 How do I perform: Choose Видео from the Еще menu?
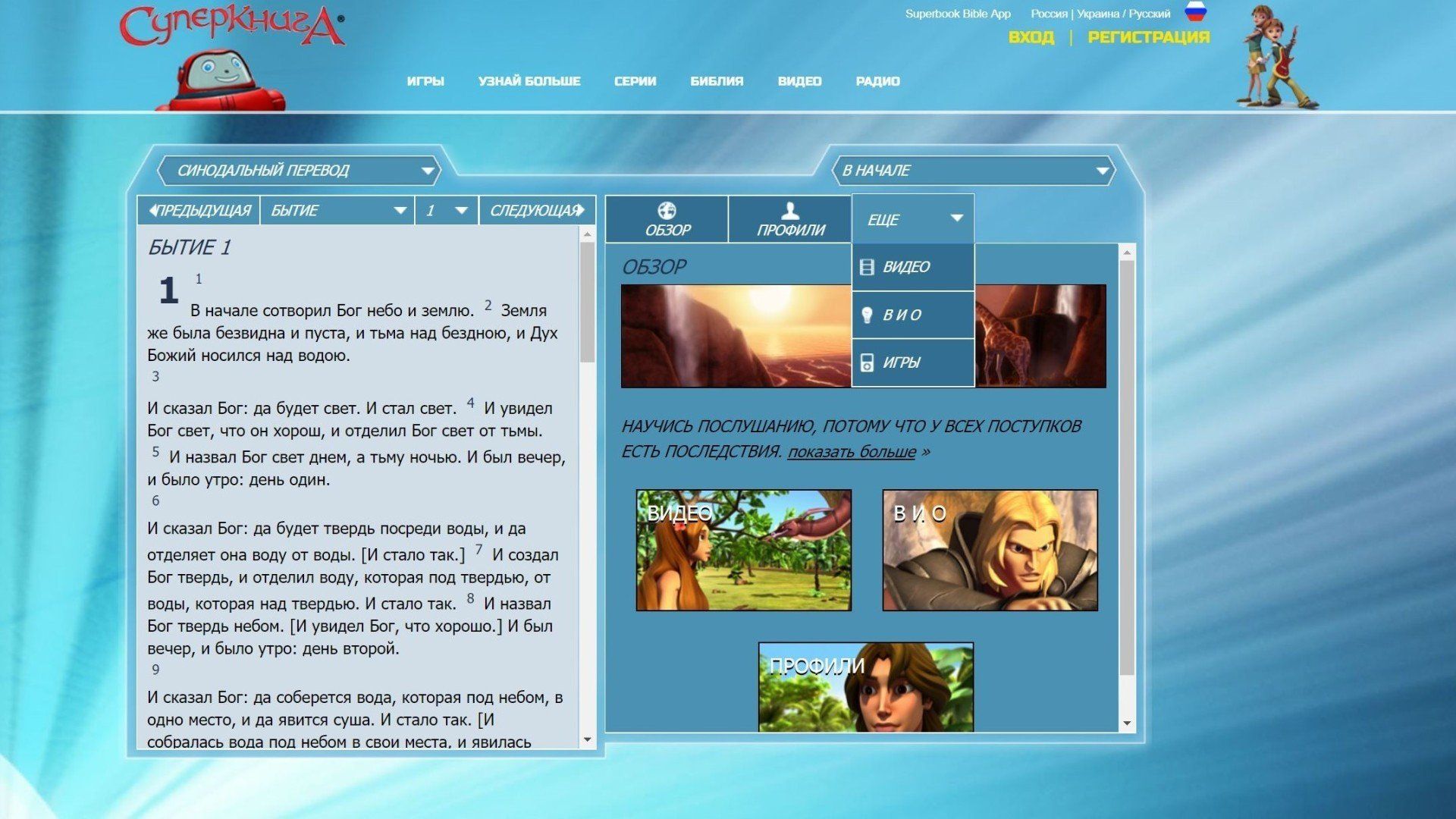[x=913, y=267]
